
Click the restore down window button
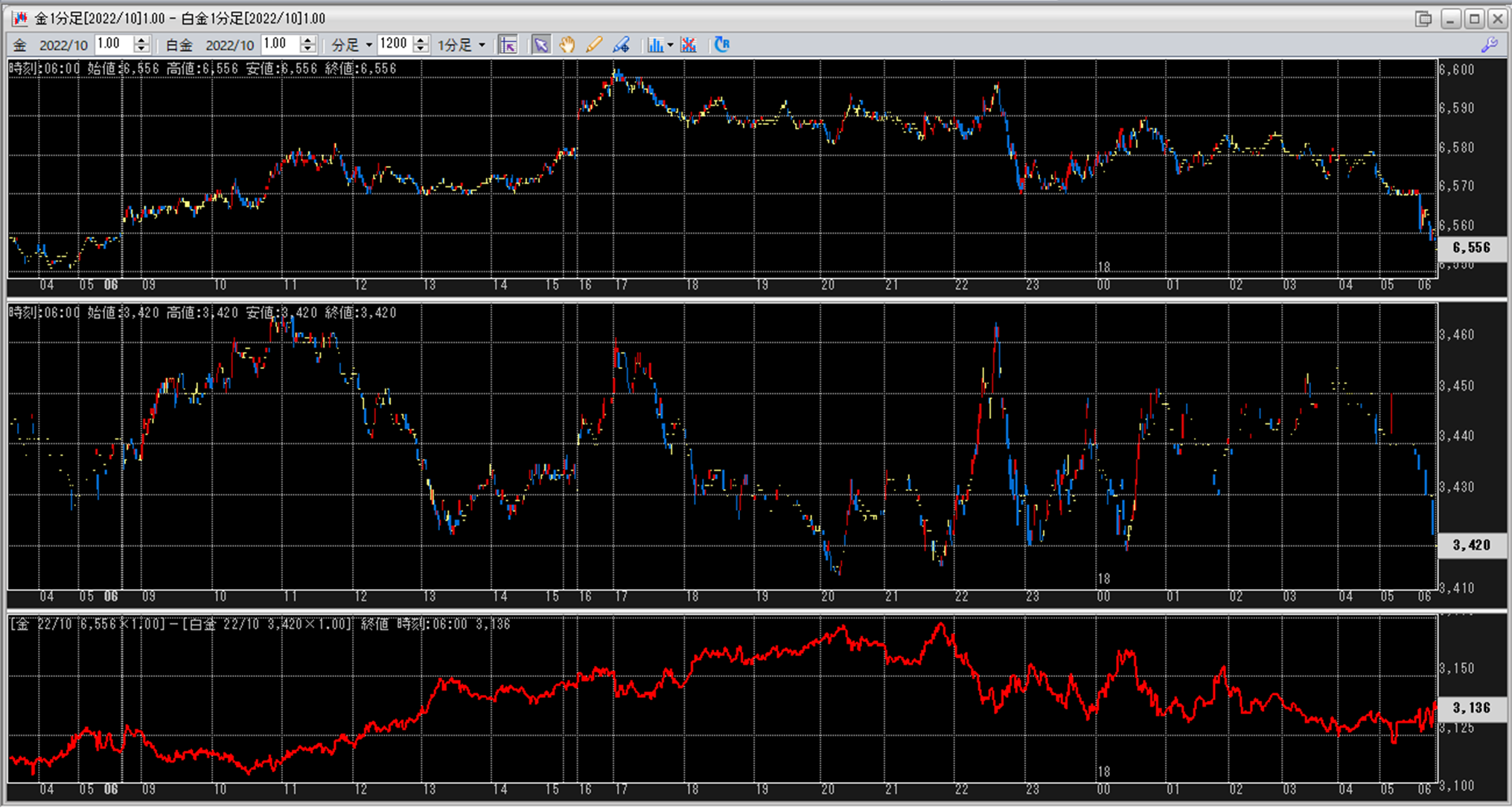click(1423, 19)
